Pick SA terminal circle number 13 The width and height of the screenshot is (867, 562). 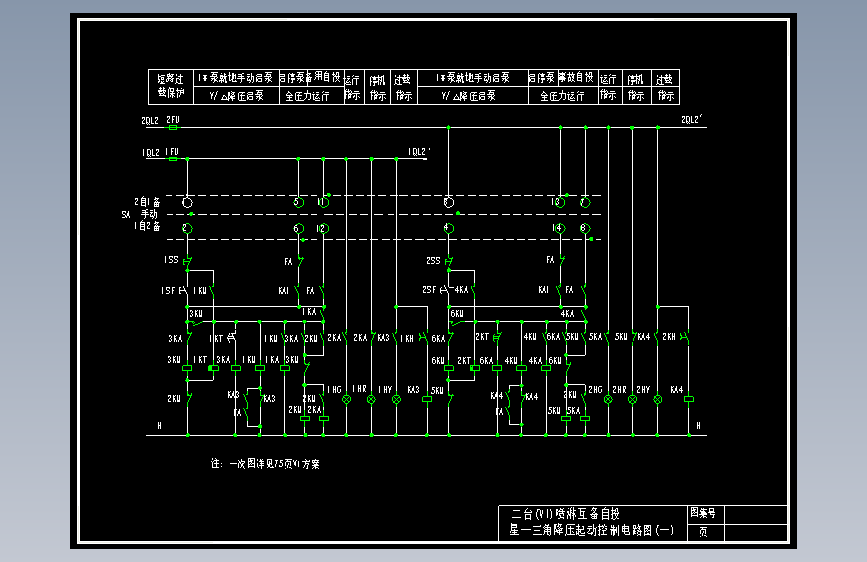tap(560, 202)
